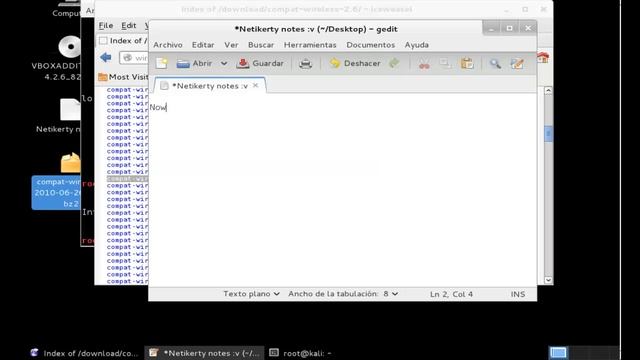
Task: Switch to root@kali terminal in taskbar
Action: pos(300,353)
